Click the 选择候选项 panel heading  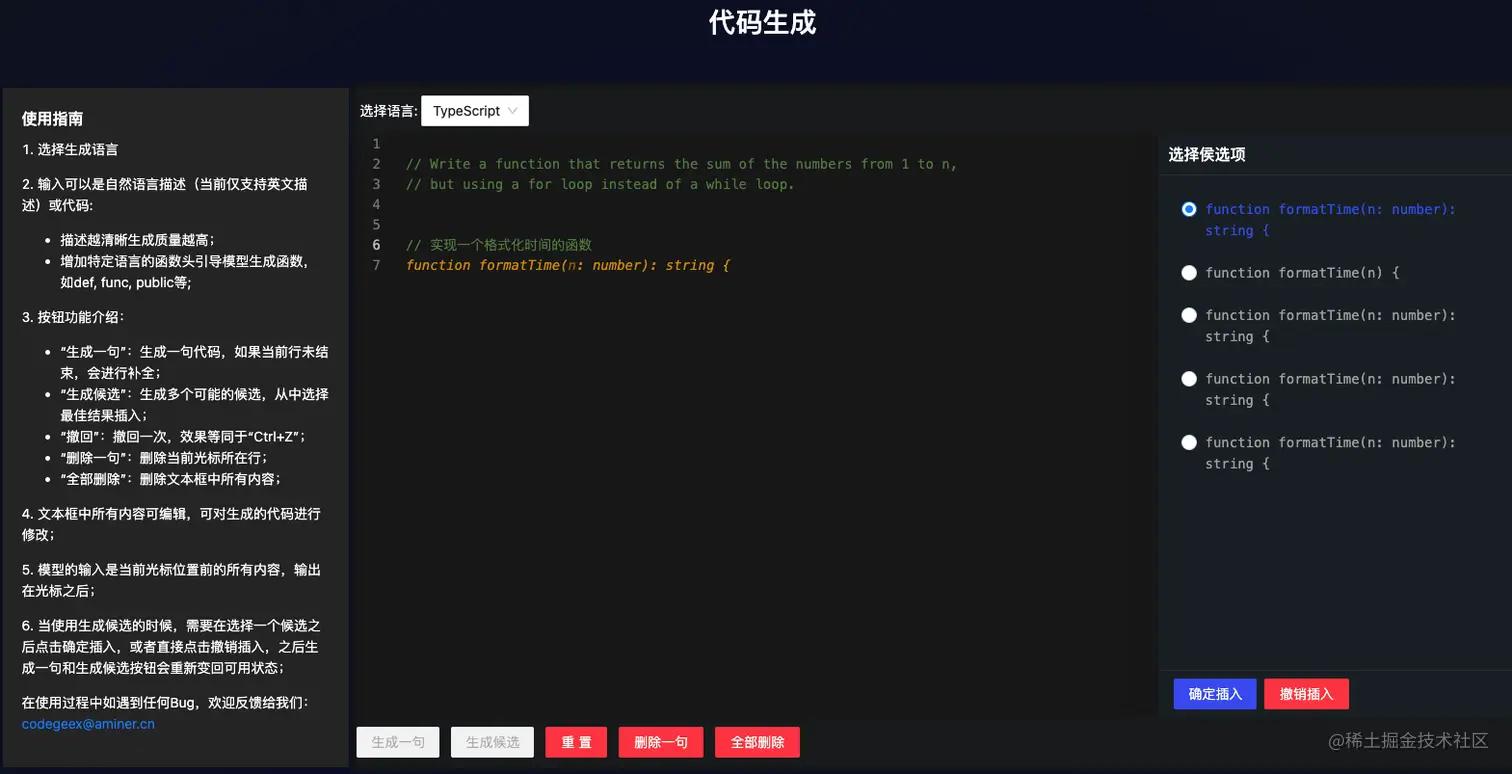click(x=1207, y=155)
